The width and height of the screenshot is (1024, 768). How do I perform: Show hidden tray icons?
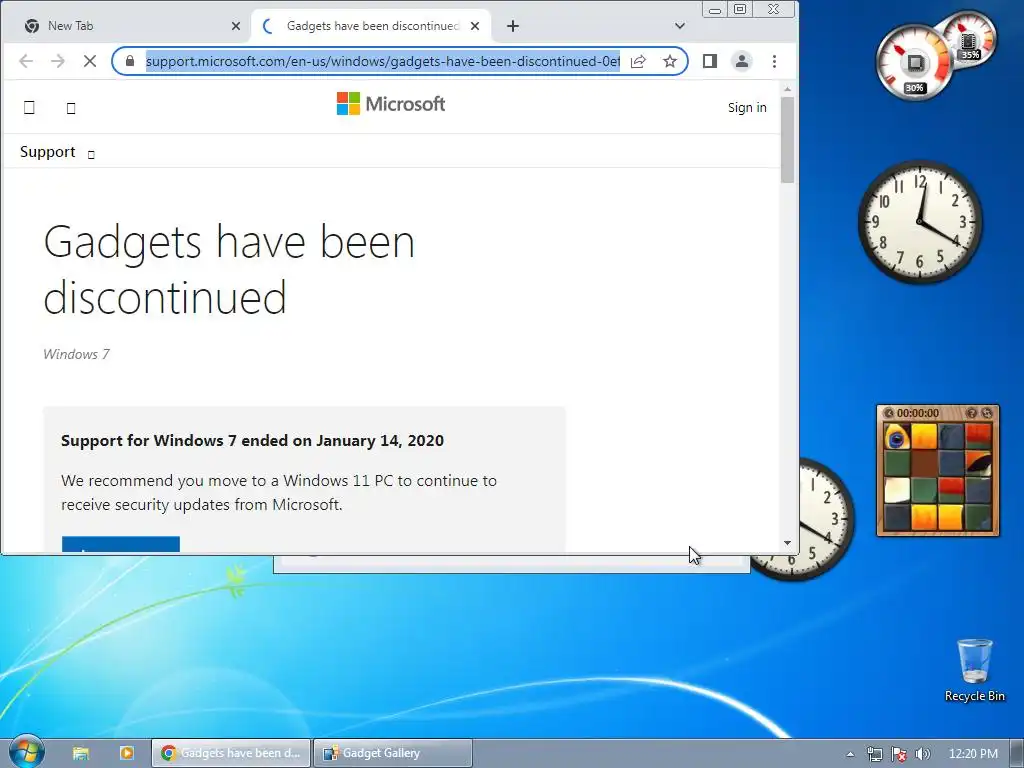pos(850,754)
